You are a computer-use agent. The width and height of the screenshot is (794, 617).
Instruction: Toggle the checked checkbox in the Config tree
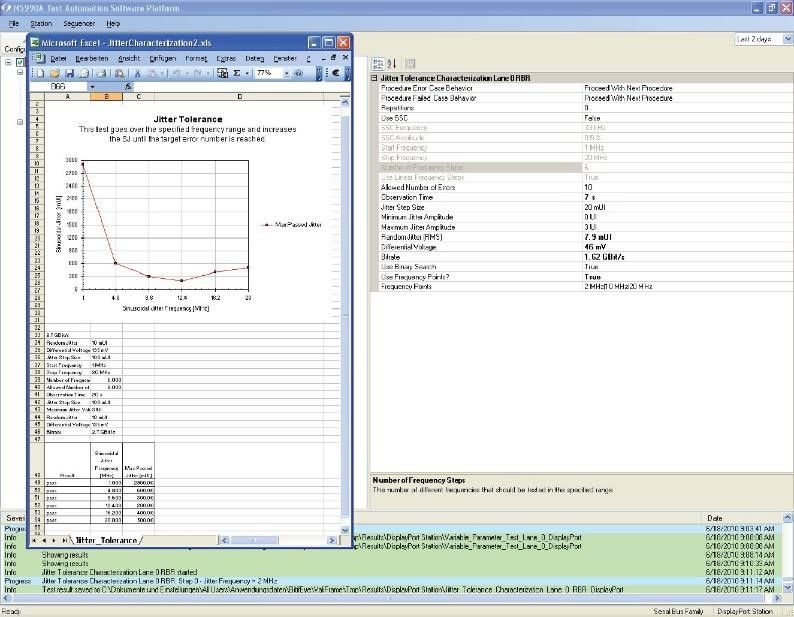(x=20, y=62)
